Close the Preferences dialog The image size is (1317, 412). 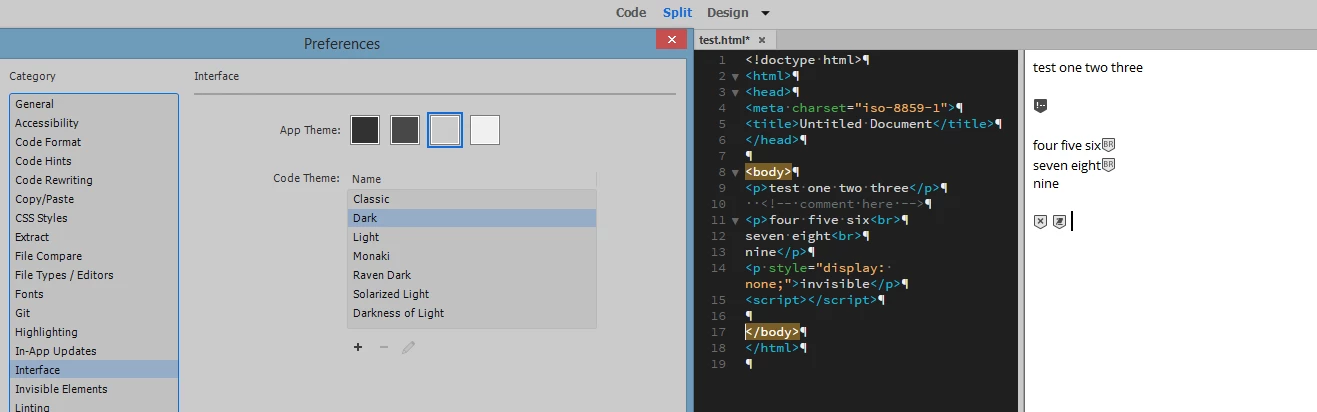pos(670,40)
